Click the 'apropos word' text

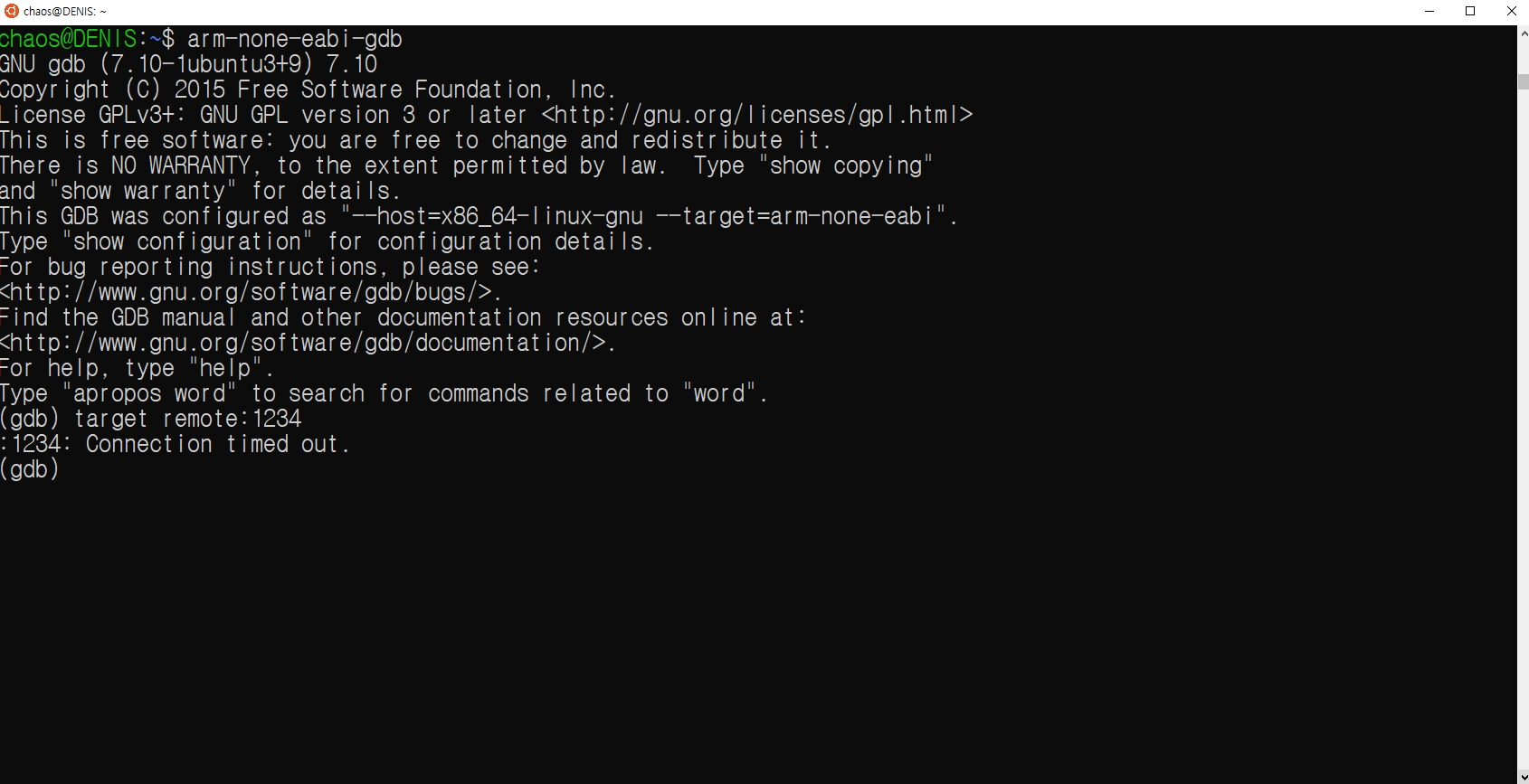(x=149, y=393)
